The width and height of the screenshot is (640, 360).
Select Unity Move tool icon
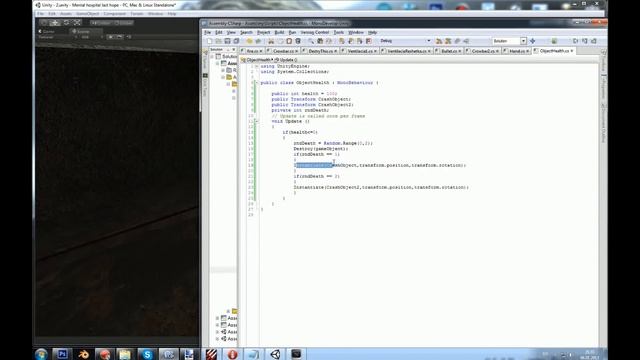pos(55,23)
